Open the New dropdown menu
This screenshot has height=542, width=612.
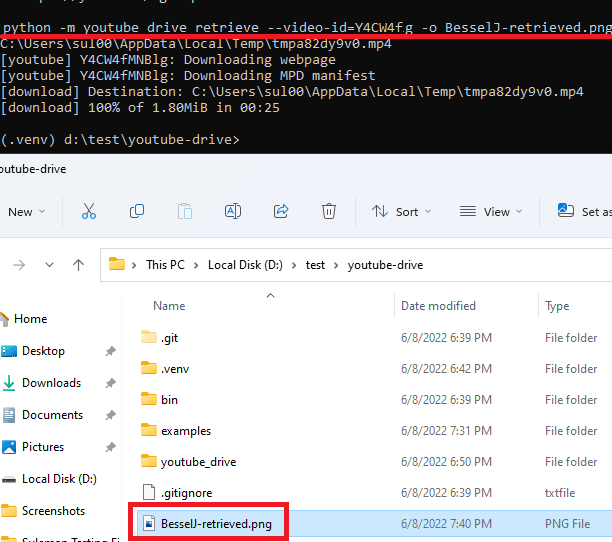tap(26, 211)
